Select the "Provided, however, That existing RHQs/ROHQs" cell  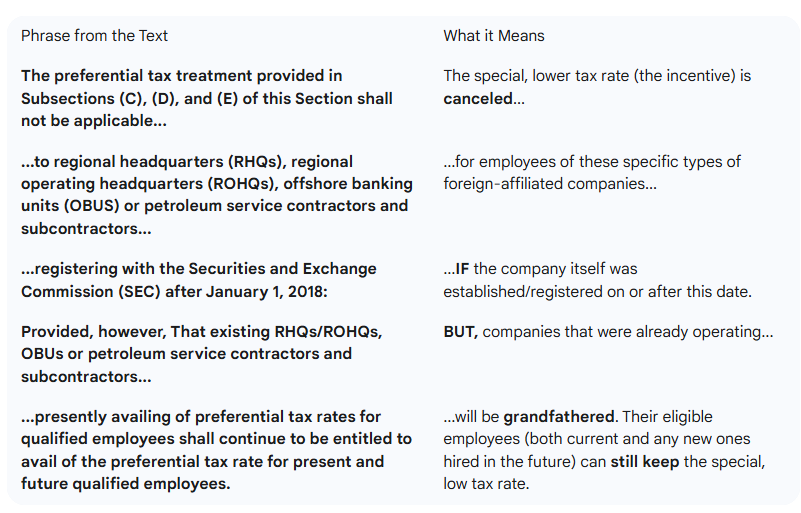coord(201,353)
